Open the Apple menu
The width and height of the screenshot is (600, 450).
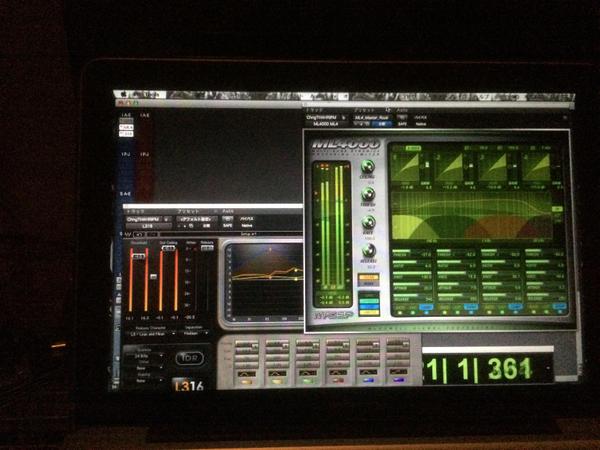pos(124,94)
